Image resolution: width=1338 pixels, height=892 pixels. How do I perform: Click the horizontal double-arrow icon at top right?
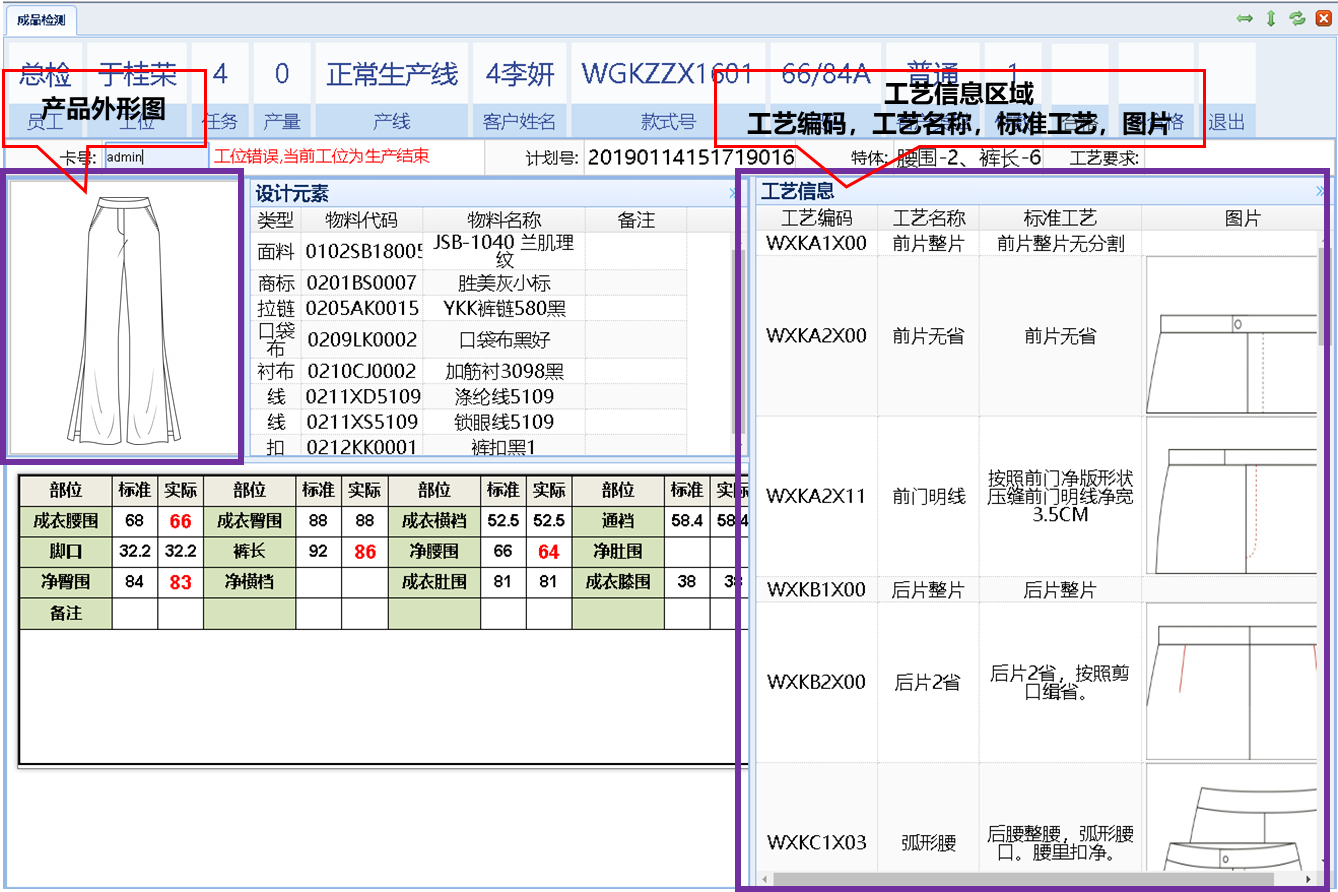pyautogui.click(x=1245, y=18)
